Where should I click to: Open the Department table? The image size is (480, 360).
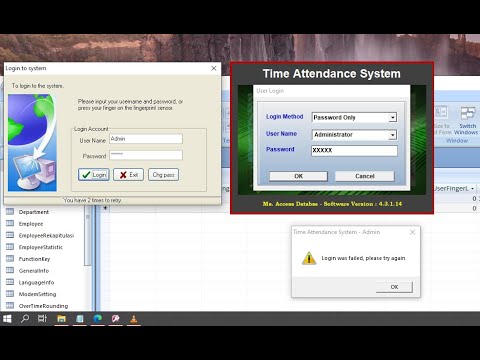[x=34, y=212]
